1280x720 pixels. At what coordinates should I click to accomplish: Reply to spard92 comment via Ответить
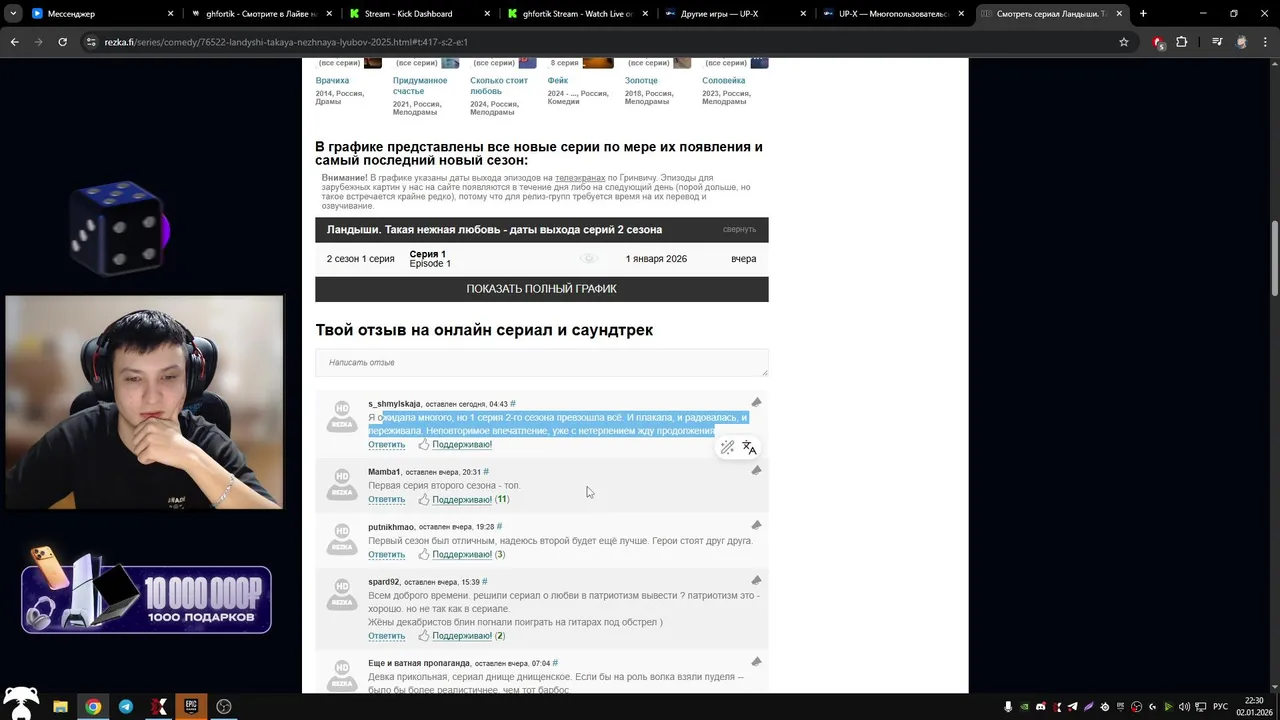(x=386, y=636)
